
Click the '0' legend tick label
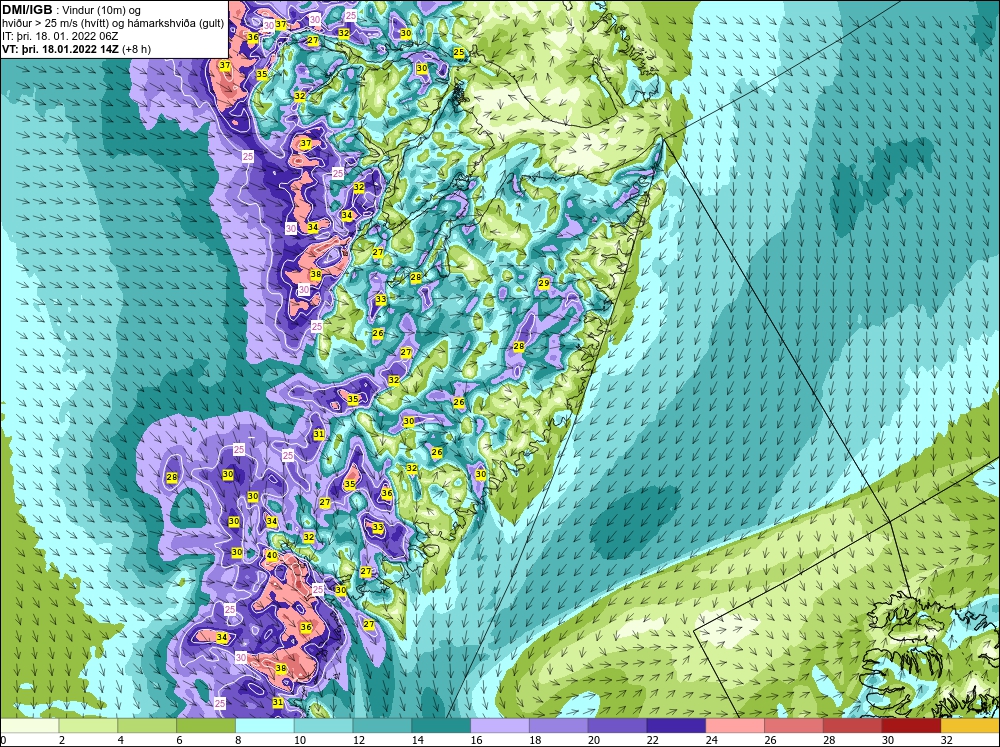[x=3, y=740]
